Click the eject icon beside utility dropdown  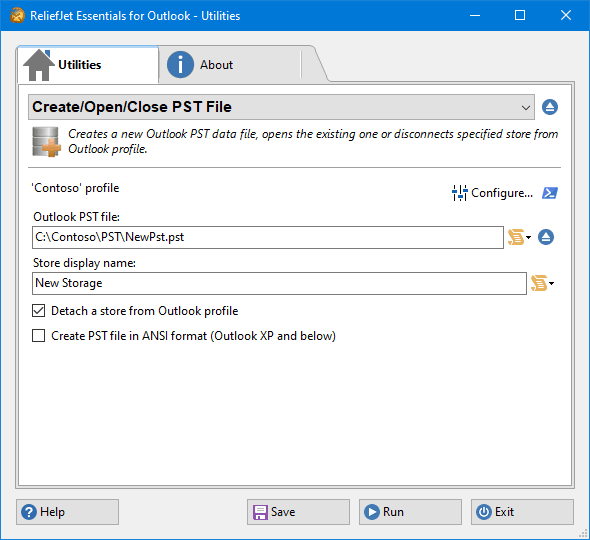[x=550, y=107]
